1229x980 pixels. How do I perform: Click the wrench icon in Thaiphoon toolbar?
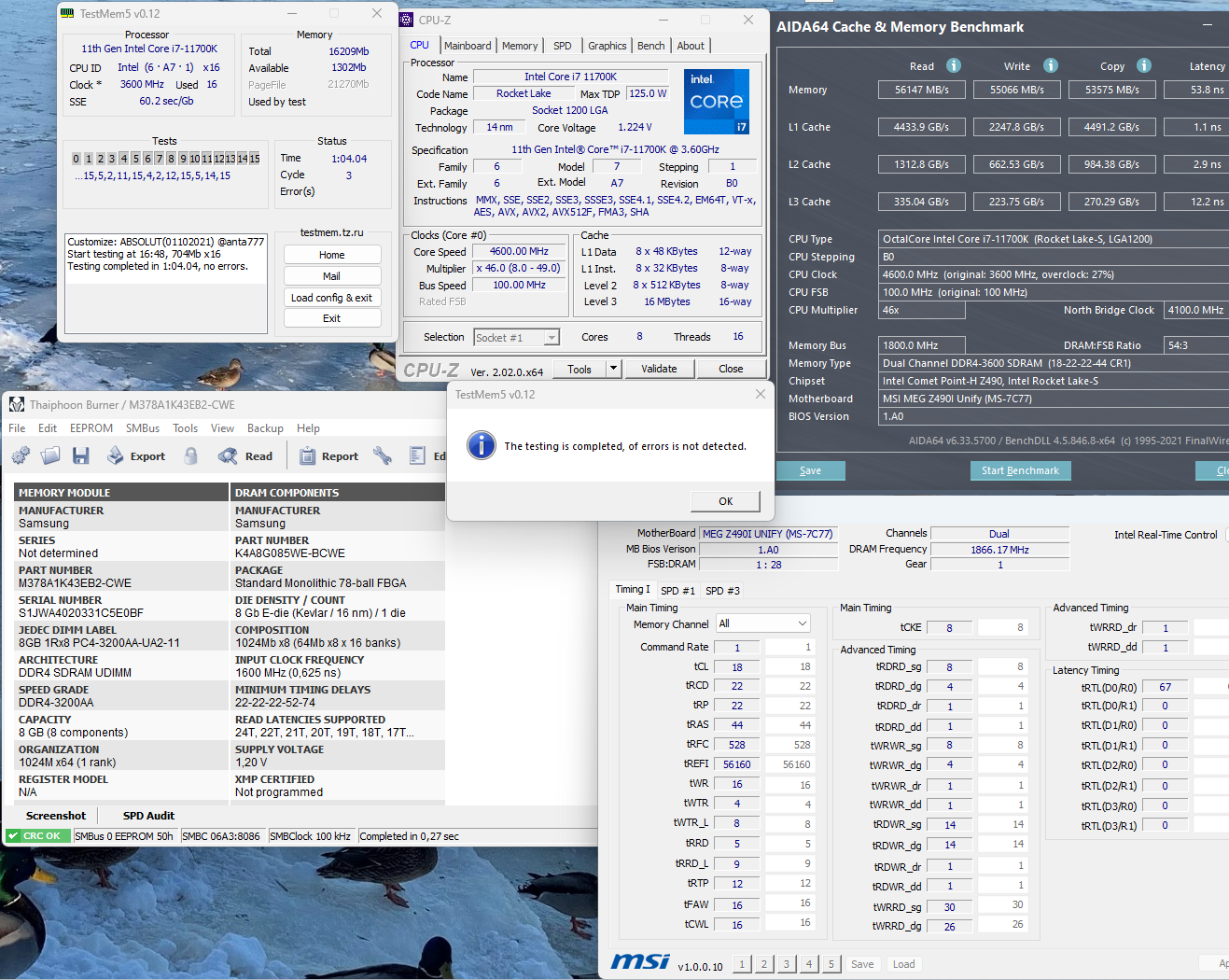pos(382,455)
